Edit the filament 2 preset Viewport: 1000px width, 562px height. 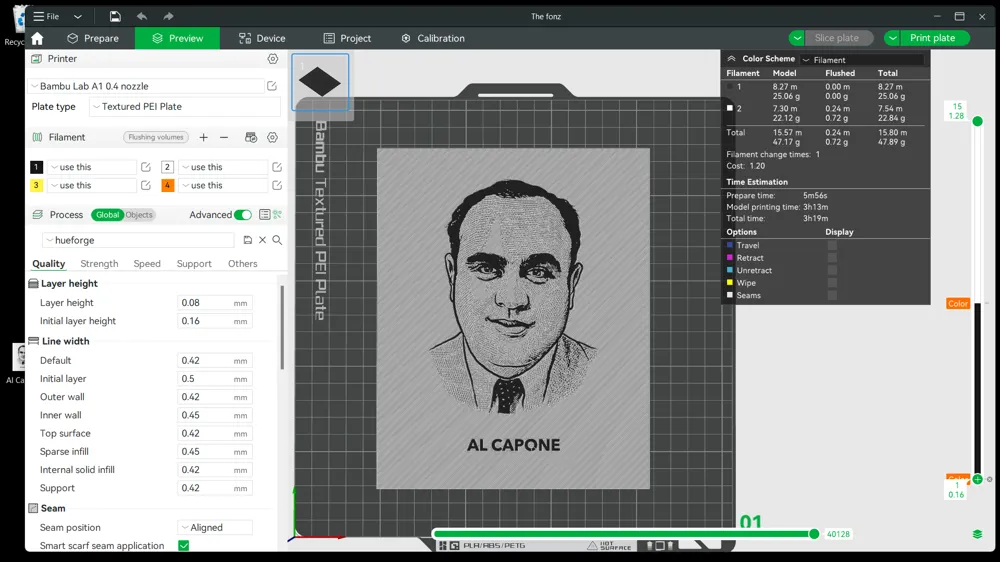tap(277, 167)
